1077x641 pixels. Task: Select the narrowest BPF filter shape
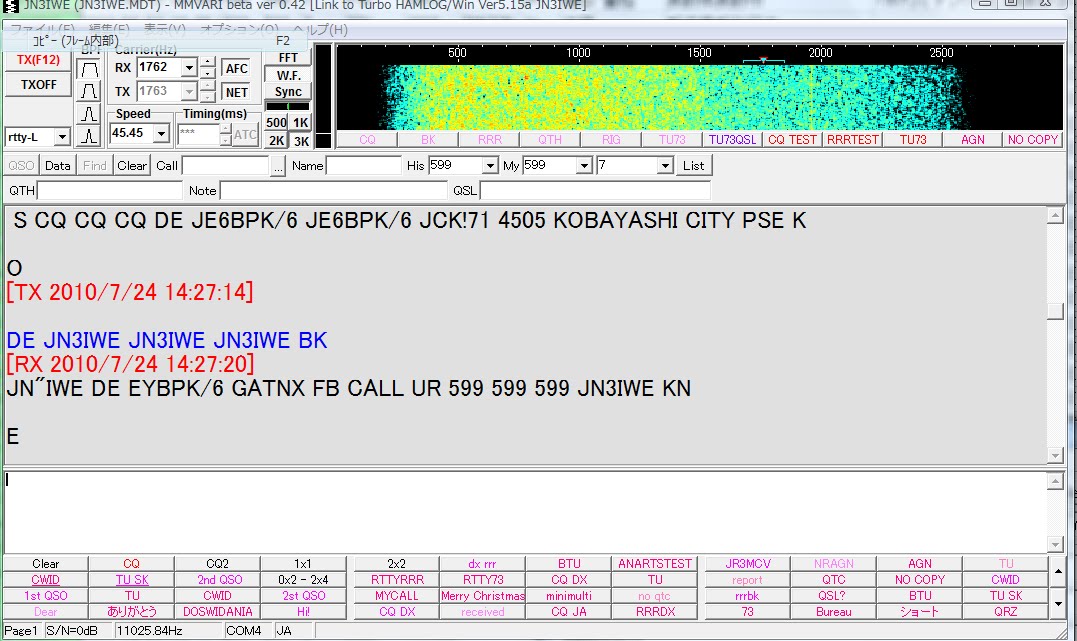pos(89,136)
